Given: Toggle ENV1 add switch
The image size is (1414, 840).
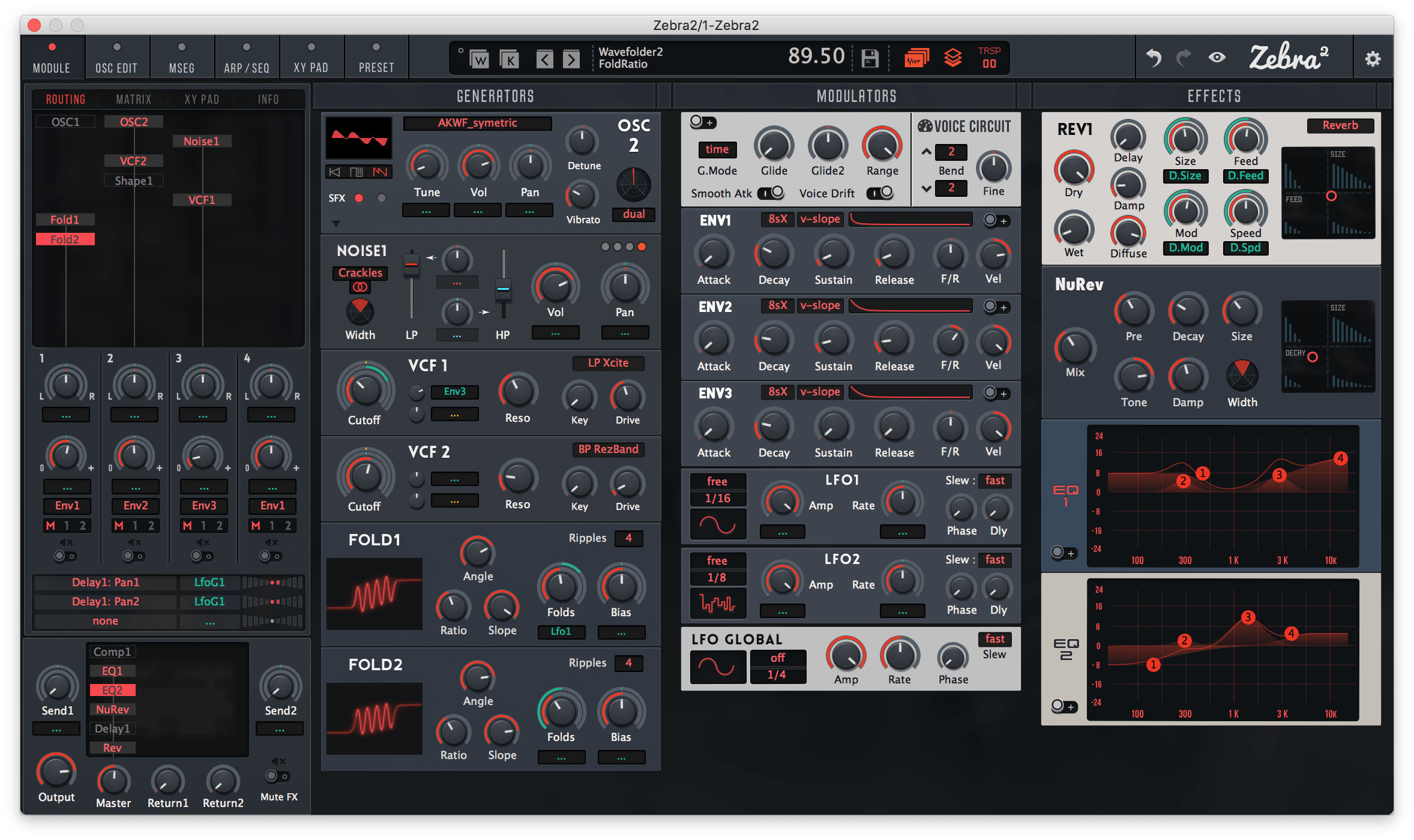Looking at the screenshot, I should [x=996, y=220].
